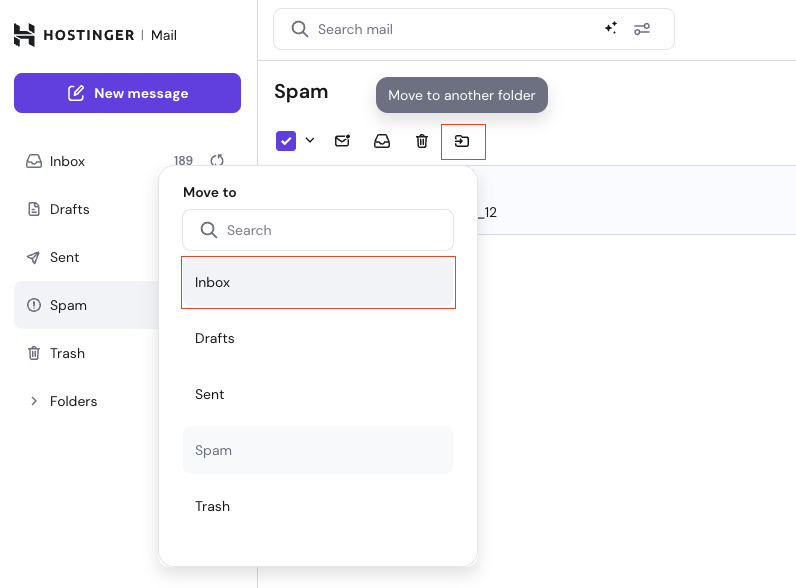796x588 pixels.
Task: Click the Search mail input field
Action: [x=450, y=29]
